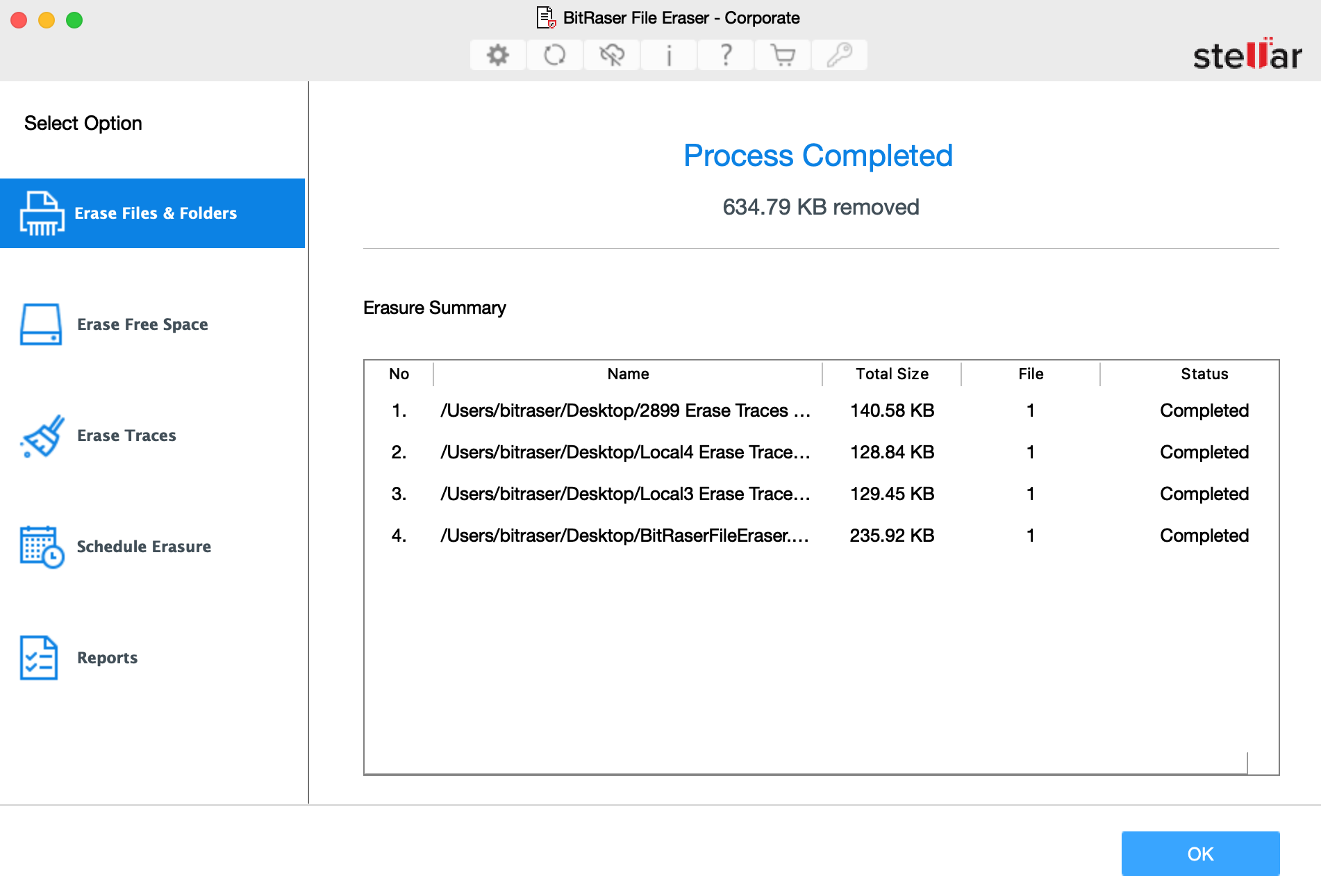
Task: Click the Process Completed heading
Action: pos(818,156)
